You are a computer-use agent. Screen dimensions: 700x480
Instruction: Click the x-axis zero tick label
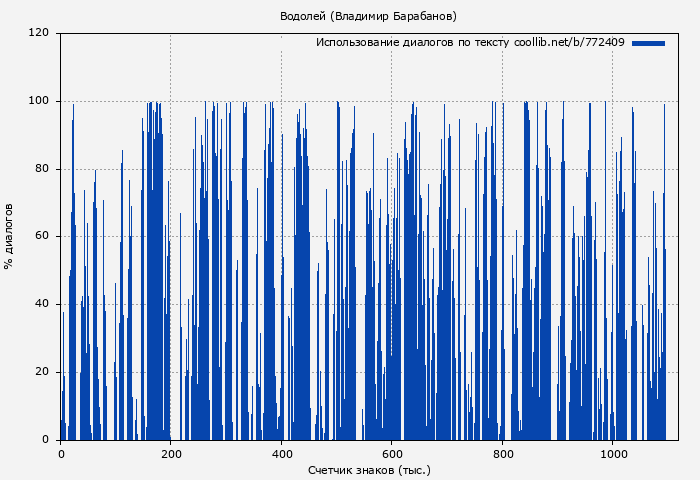(61, 454)
